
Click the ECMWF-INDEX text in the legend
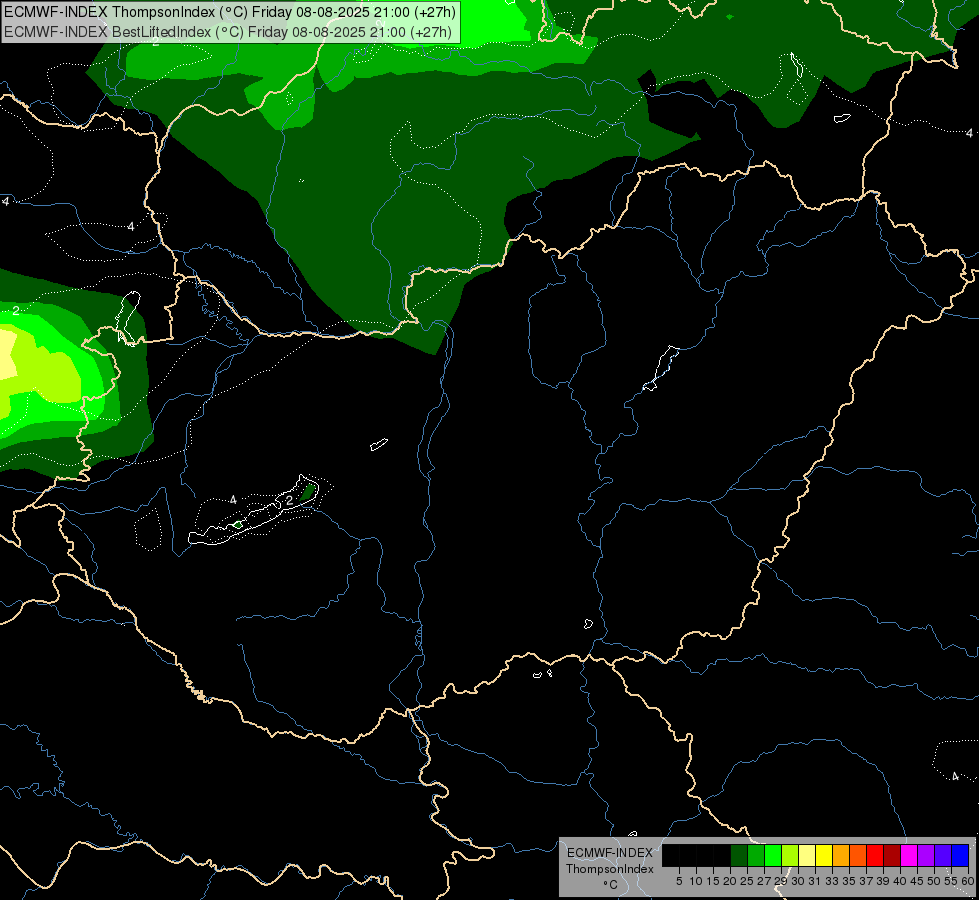coord(609,853)
